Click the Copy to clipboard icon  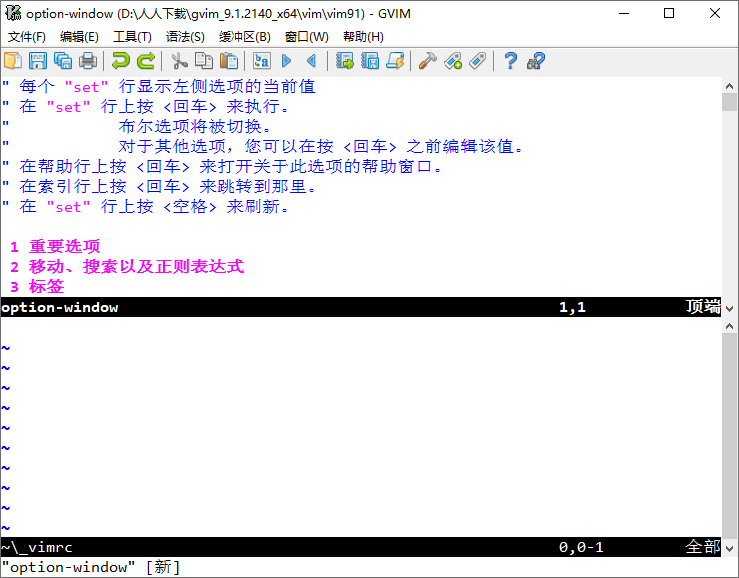[x=204, y=61]
